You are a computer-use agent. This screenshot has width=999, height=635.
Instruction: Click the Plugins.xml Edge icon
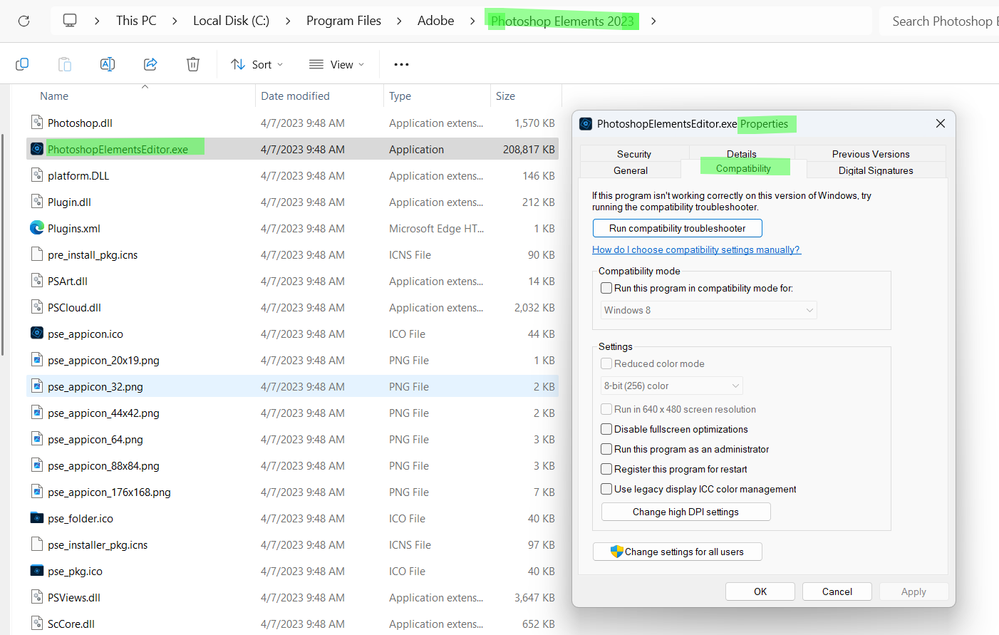click(37, 228)
